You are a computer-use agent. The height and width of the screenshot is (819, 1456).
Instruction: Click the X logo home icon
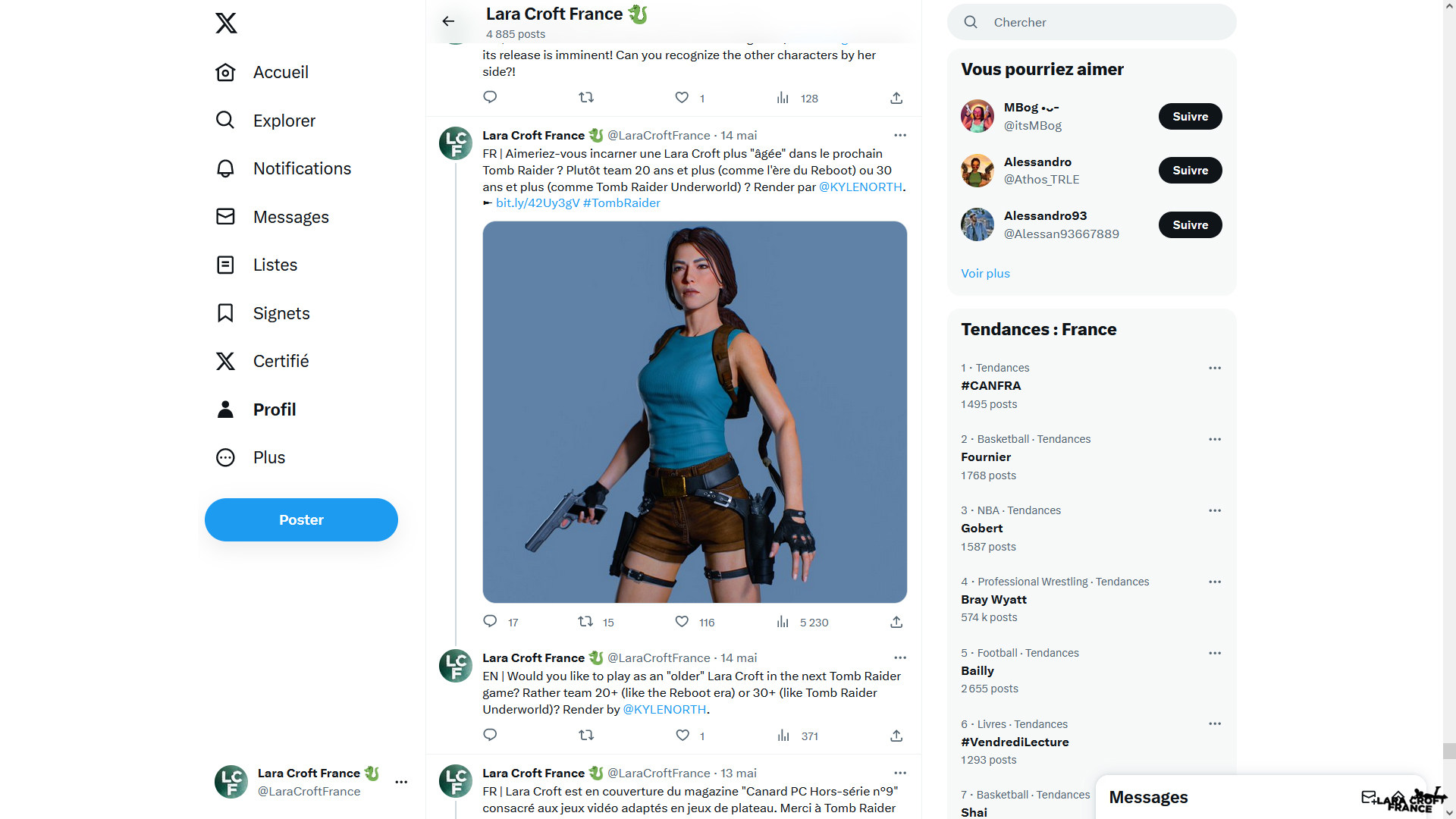(226, 23)
